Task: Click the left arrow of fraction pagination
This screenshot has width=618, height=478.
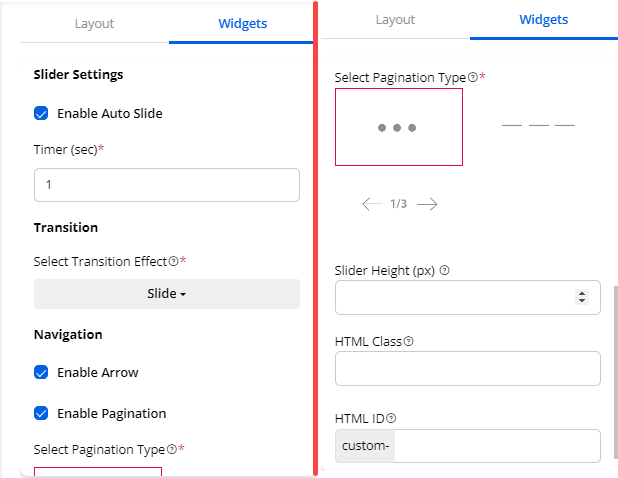Action: coord(372,204)
